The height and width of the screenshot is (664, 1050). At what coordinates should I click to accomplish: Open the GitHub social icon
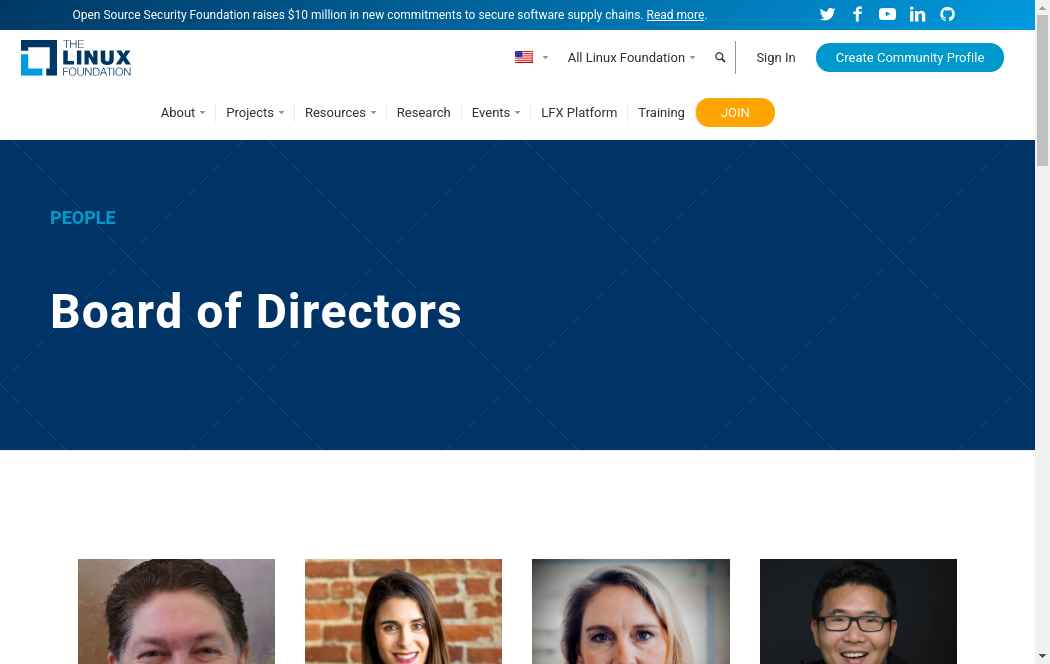click(947, 14)
